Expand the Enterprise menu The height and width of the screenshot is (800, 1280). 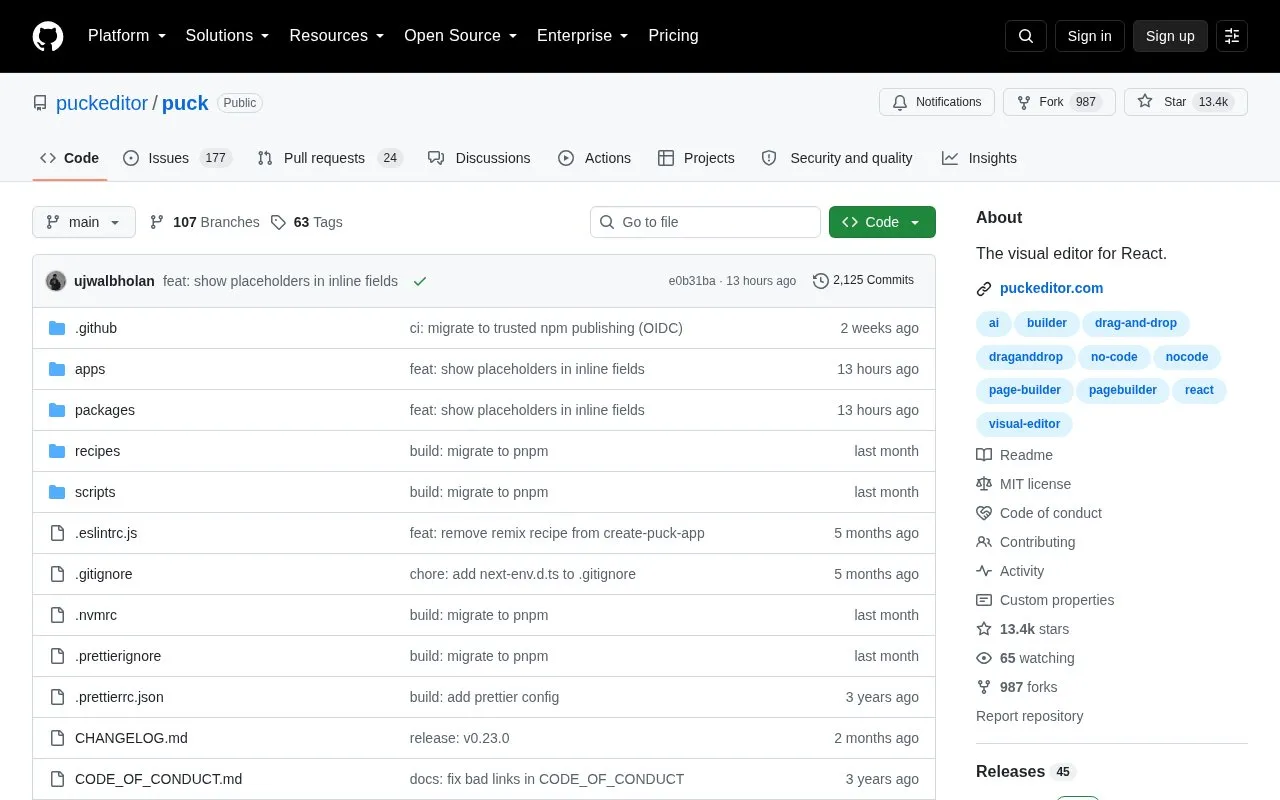pos(583,36)
